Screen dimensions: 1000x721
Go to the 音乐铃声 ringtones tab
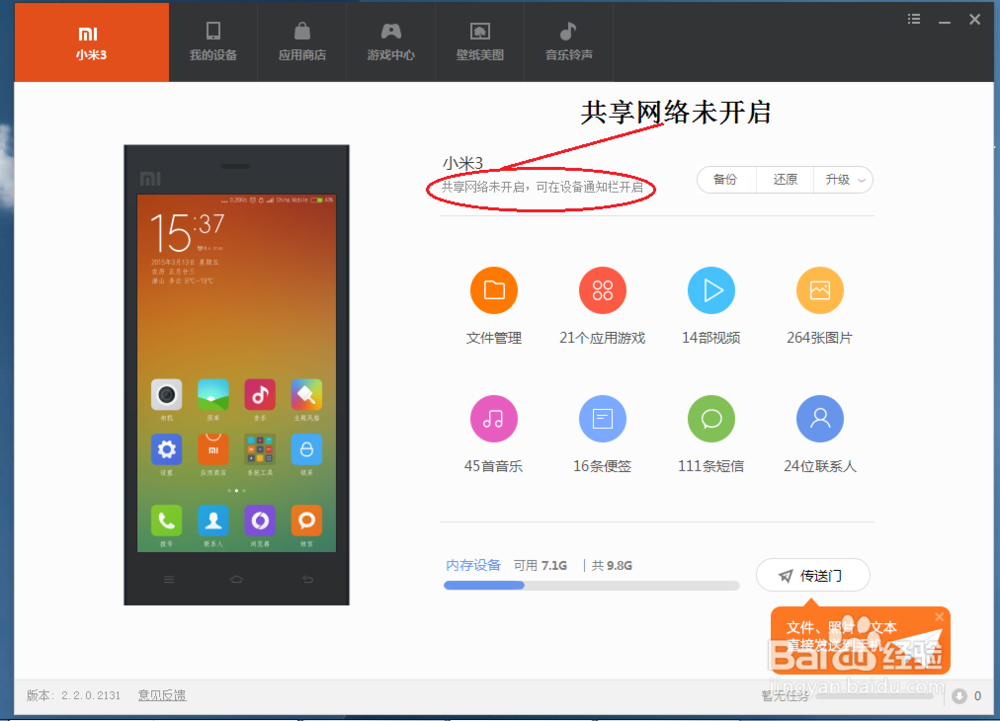568,42
